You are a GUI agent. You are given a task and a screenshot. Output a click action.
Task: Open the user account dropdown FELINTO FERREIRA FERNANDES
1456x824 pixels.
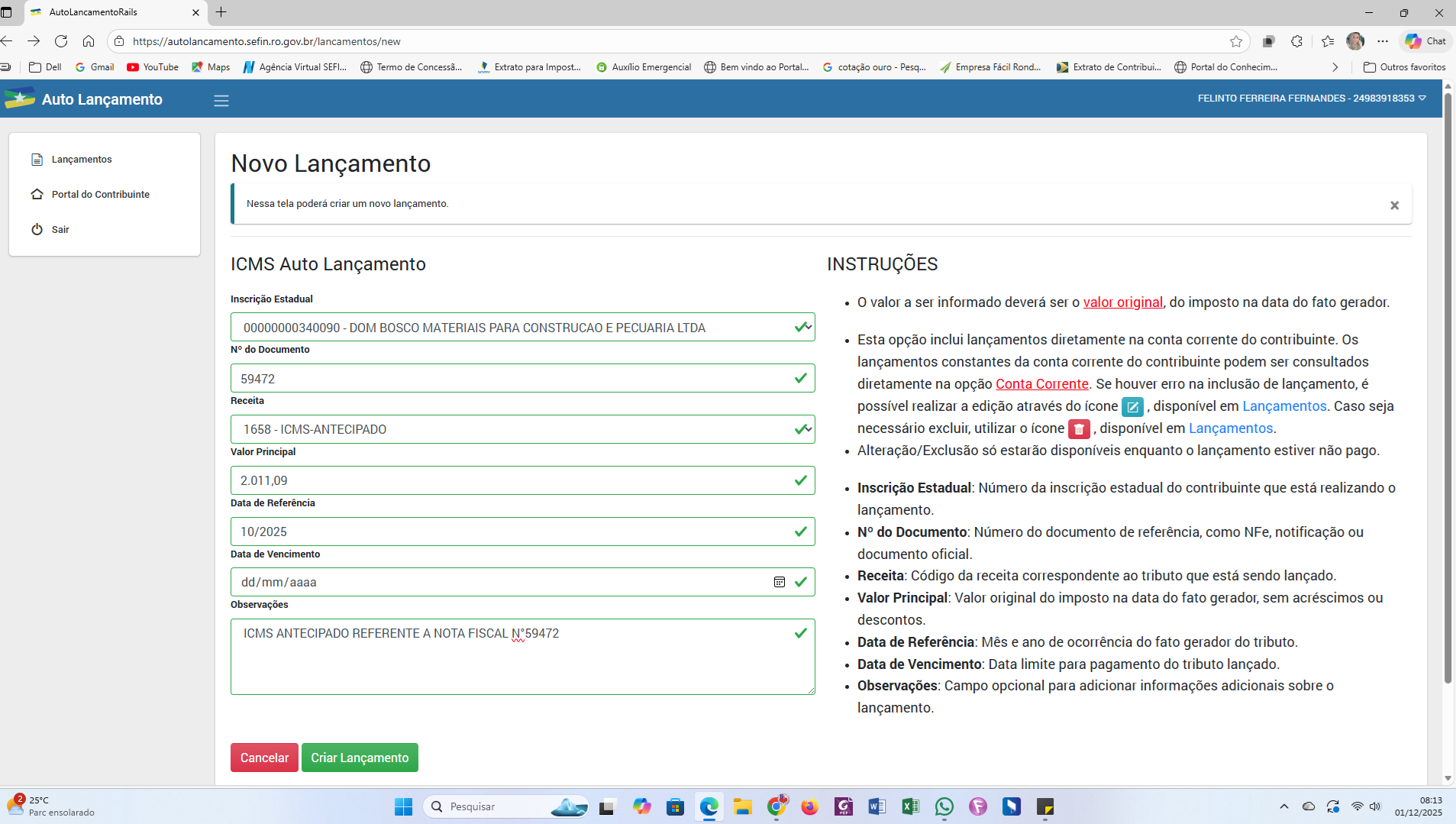click(x=1311, y=99)
